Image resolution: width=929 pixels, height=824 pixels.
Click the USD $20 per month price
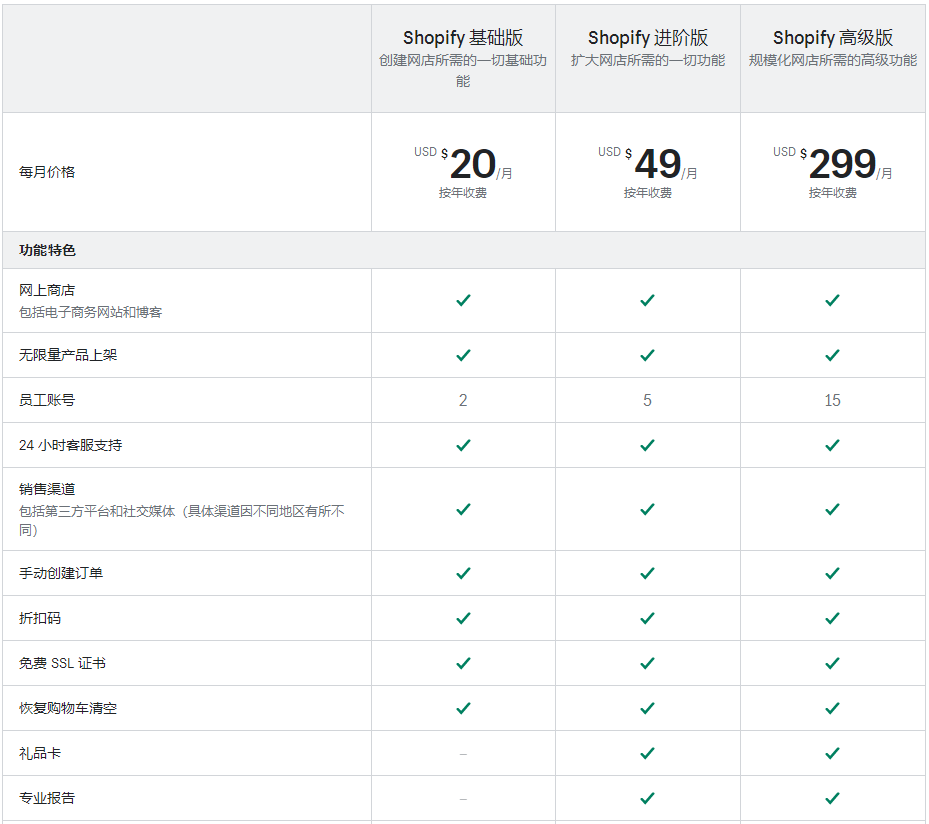(x=471, y=164)
